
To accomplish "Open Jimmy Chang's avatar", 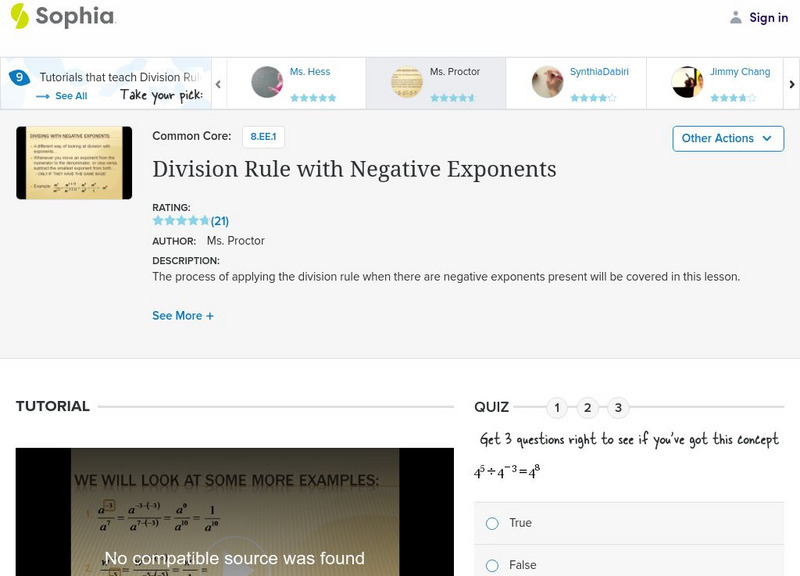I will [690, 80].
